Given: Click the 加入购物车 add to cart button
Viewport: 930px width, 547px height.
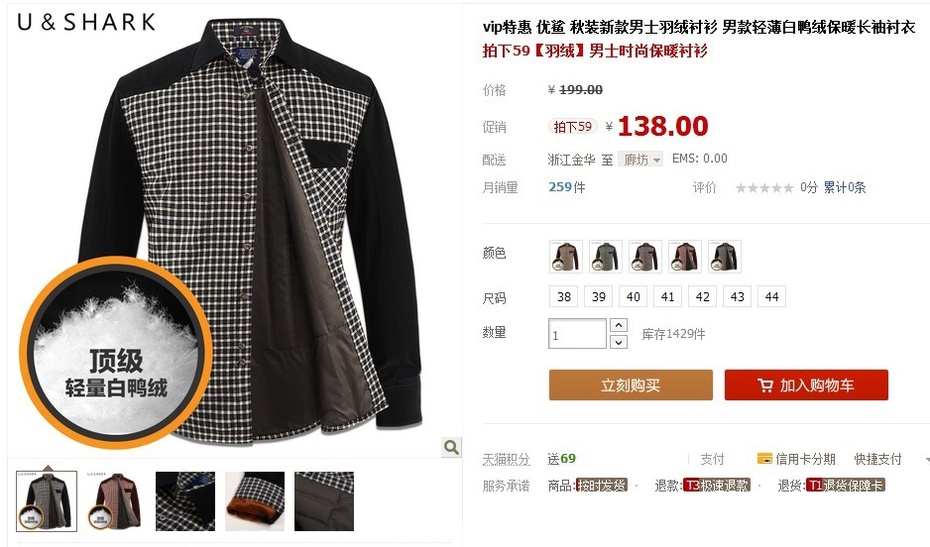Looking at the screenshot, I should tap(806, 385).
